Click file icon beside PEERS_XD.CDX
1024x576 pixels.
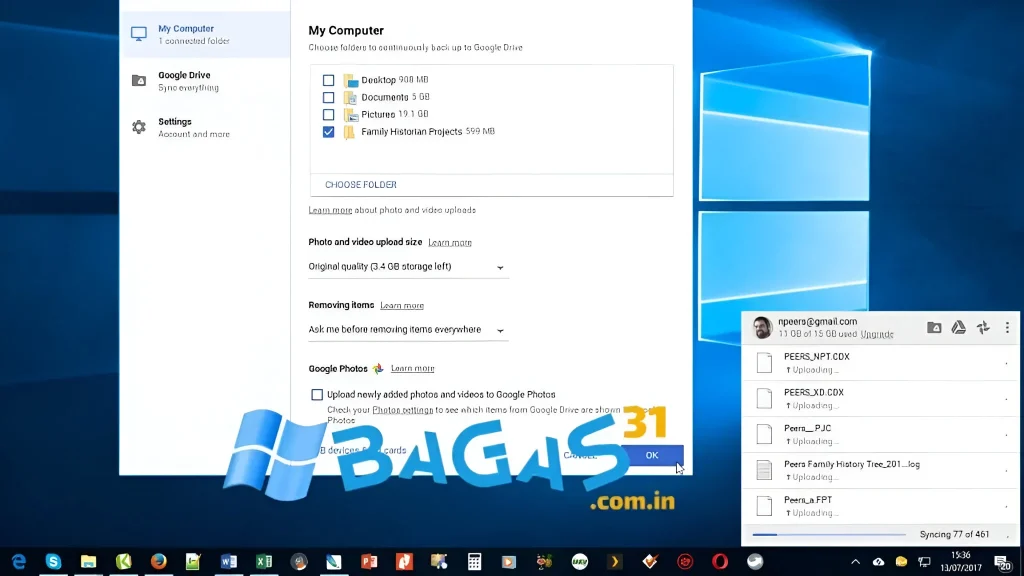764,398
